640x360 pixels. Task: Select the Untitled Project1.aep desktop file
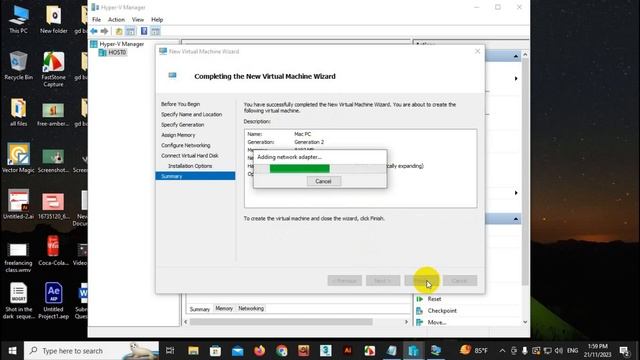tap(53, 300)
